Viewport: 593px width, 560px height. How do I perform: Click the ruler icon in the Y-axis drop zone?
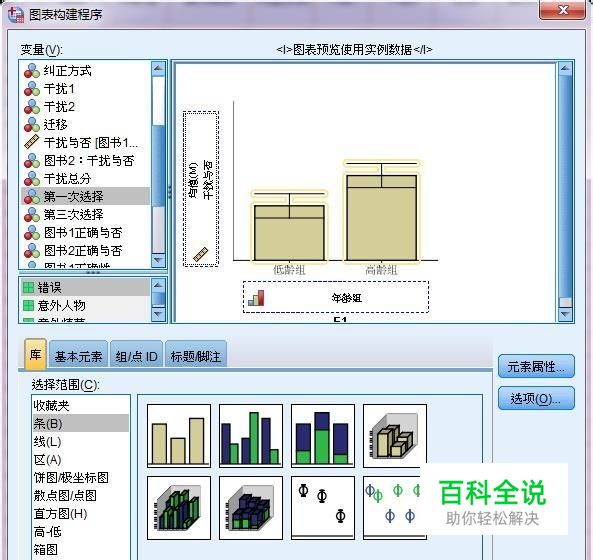[200, 254]
